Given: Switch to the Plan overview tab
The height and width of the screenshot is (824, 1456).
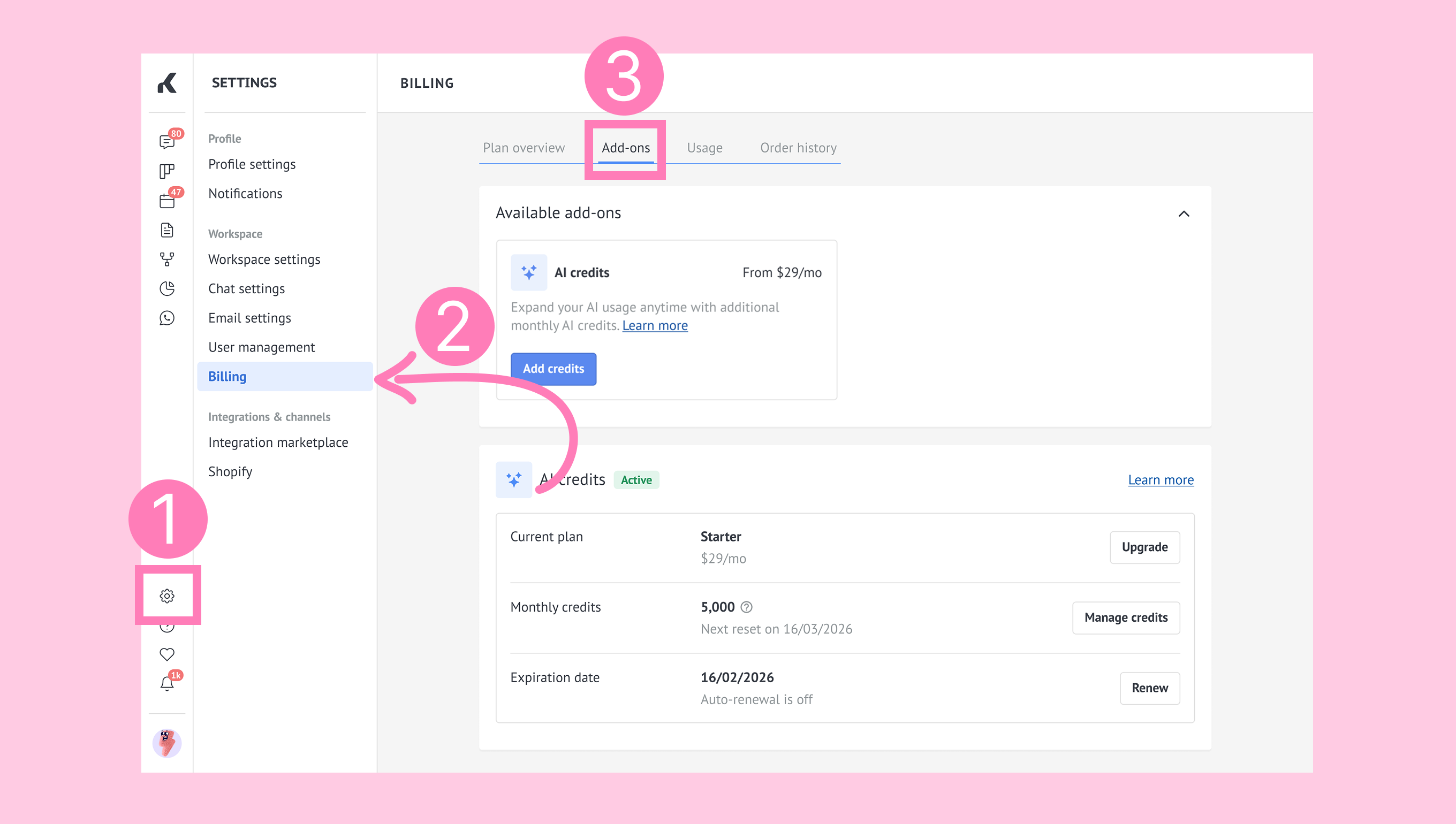Looking at the screenshot, I should click(x=524, y=148).
